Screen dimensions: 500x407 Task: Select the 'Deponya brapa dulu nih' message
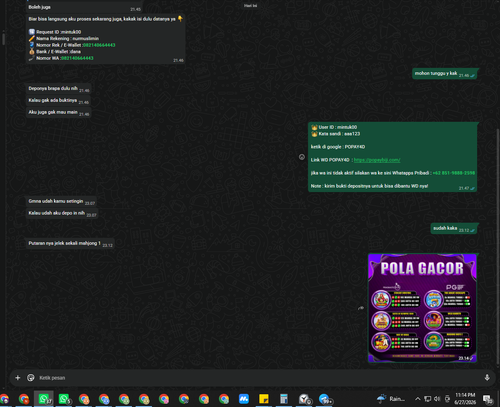(x=59, y=89)
